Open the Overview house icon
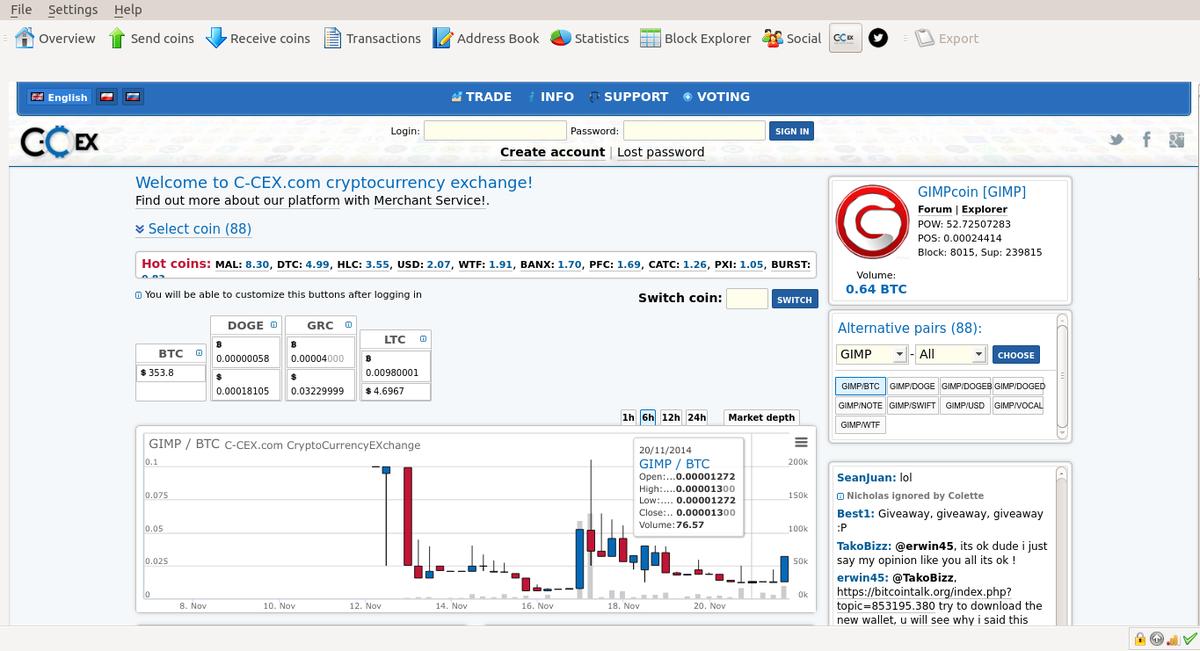1200x651 pixels. [x=25, y=38]
